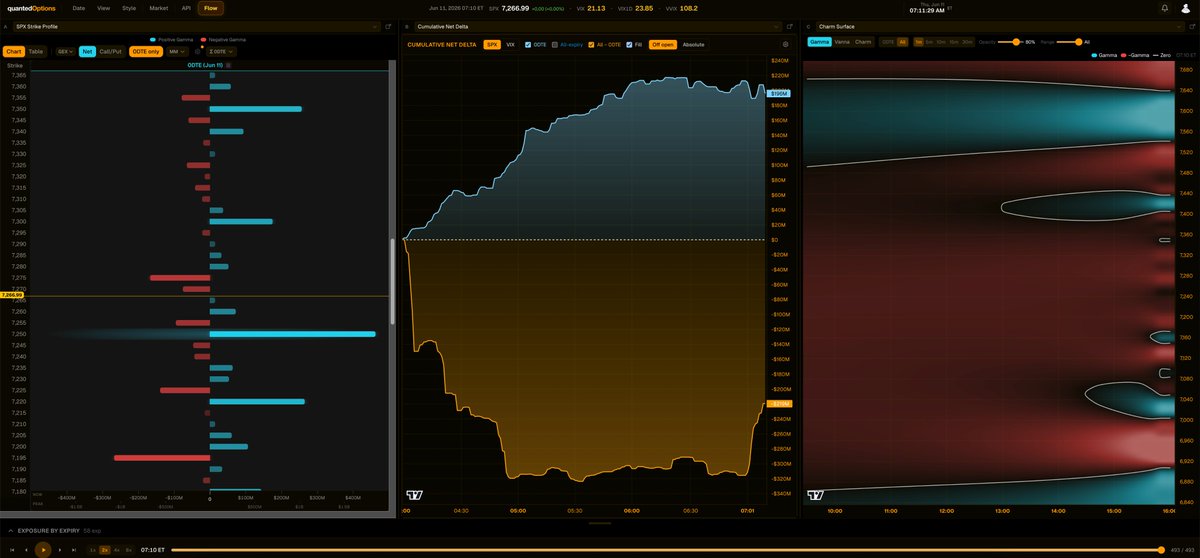1200x558 pixels.
Task: Set playback speed to 1x
Action: 93,550
